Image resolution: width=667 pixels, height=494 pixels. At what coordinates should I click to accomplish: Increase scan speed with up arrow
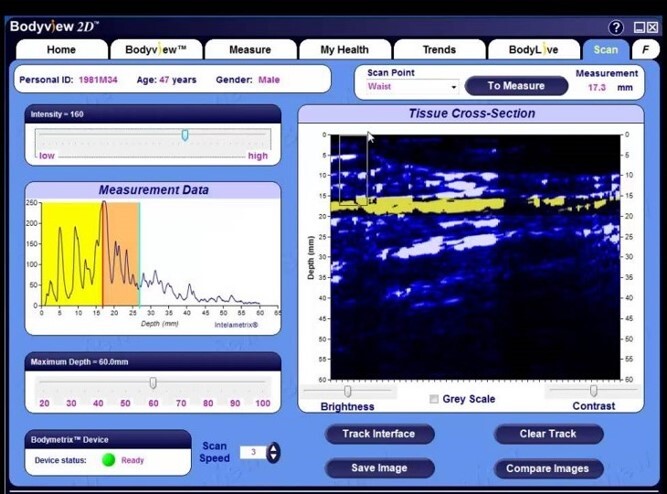[x=274, y=448]
